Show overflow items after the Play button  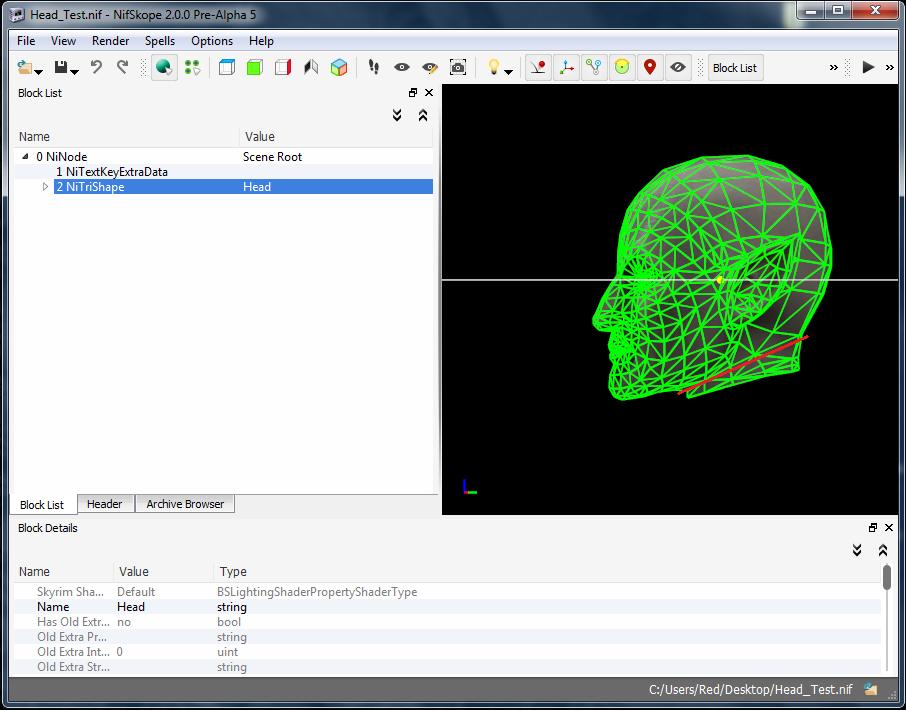pos(890,68)
